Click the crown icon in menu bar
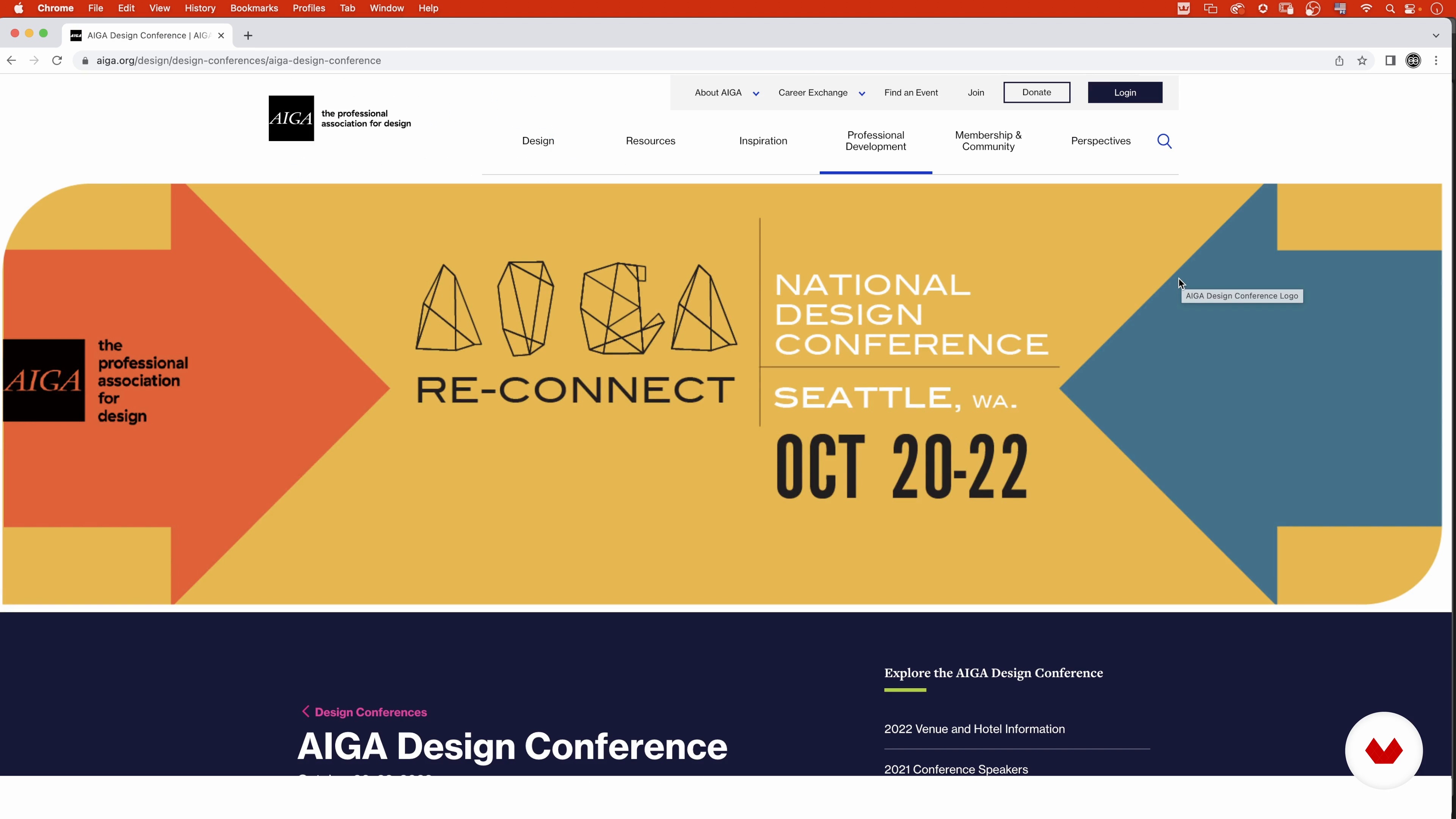Image resolution: width=1456 pixels, height=819 pixels. click(1183, 8)
